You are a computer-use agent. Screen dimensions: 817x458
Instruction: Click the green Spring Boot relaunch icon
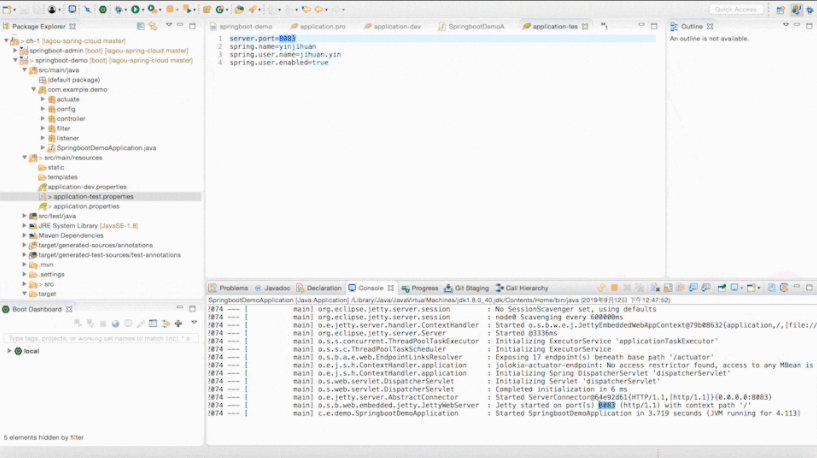tap(103, 9)
